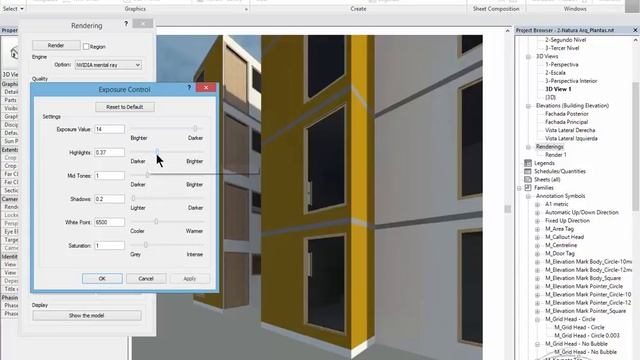
Task: Expand M_Area Tag family
Action: pos(538,229)
